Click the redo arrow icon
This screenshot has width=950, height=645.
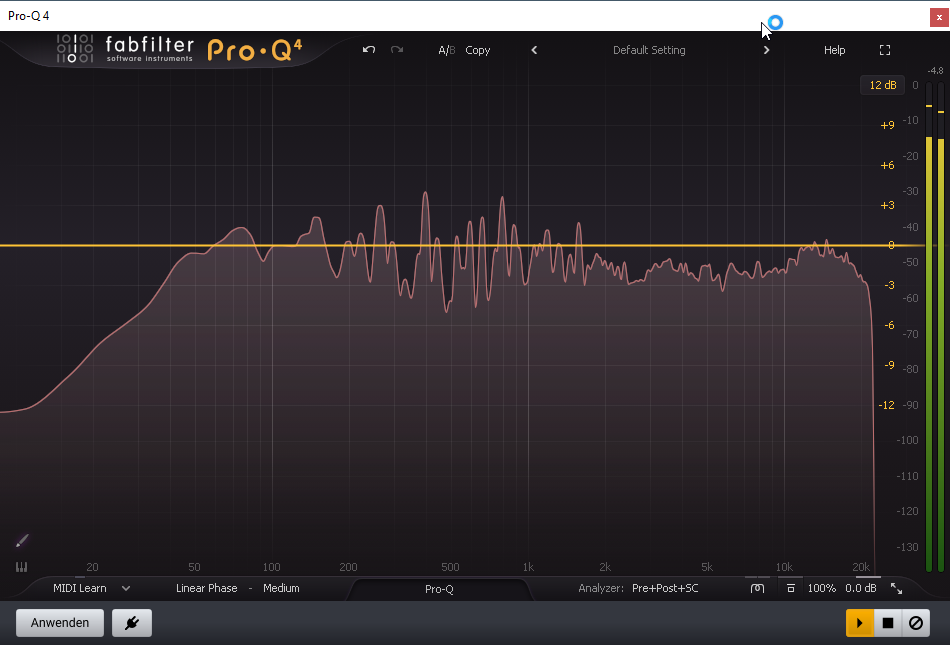point(397,50)
